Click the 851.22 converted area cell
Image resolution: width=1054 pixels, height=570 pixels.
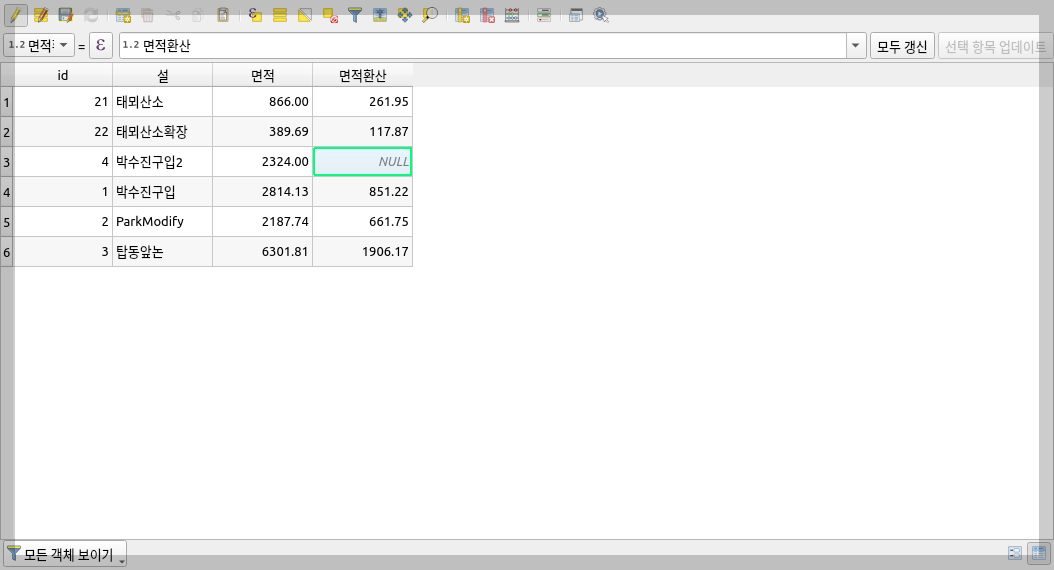pos(362,192)
